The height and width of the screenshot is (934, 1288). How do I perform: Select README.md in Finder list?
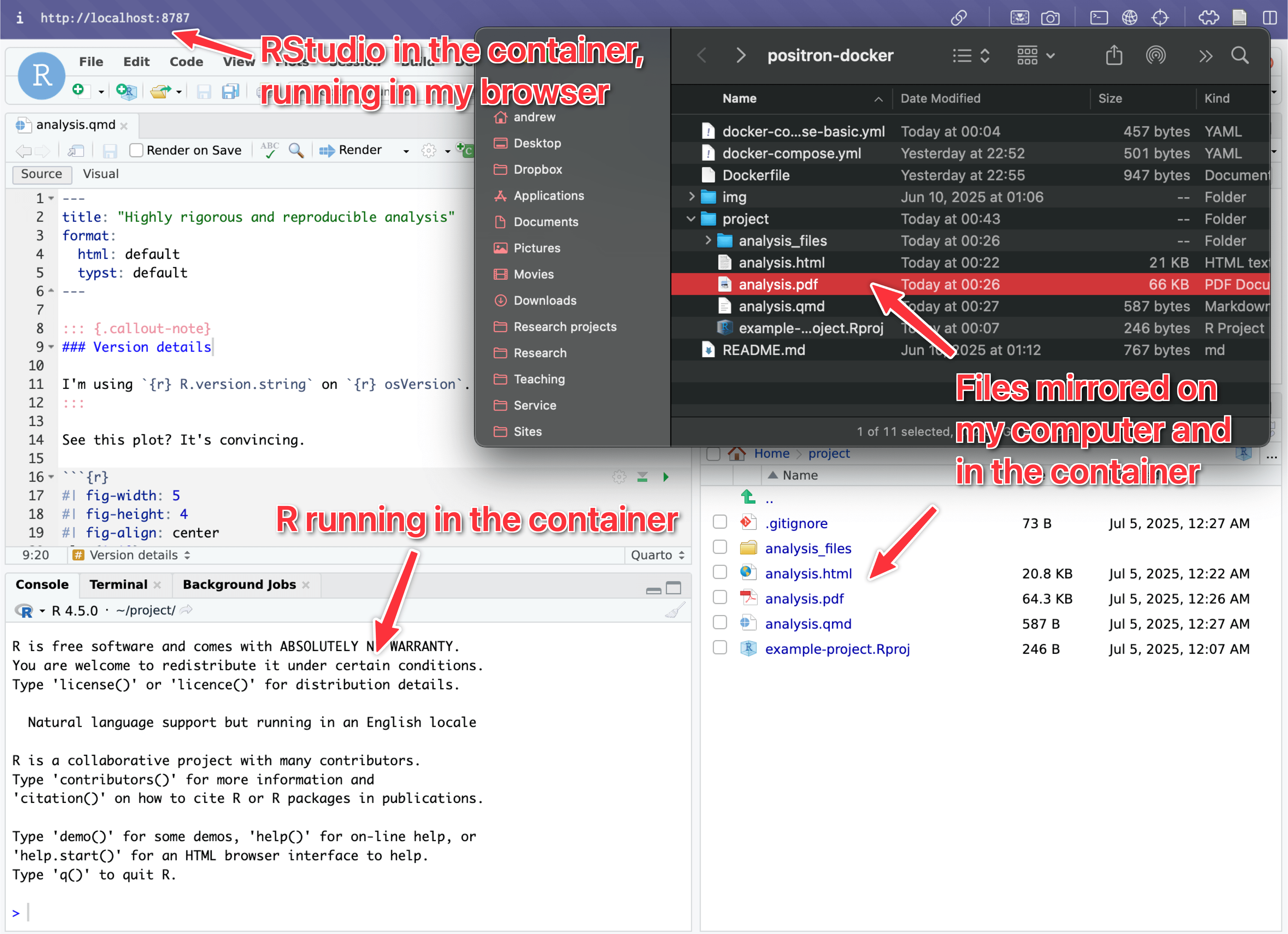pos(970,350)
